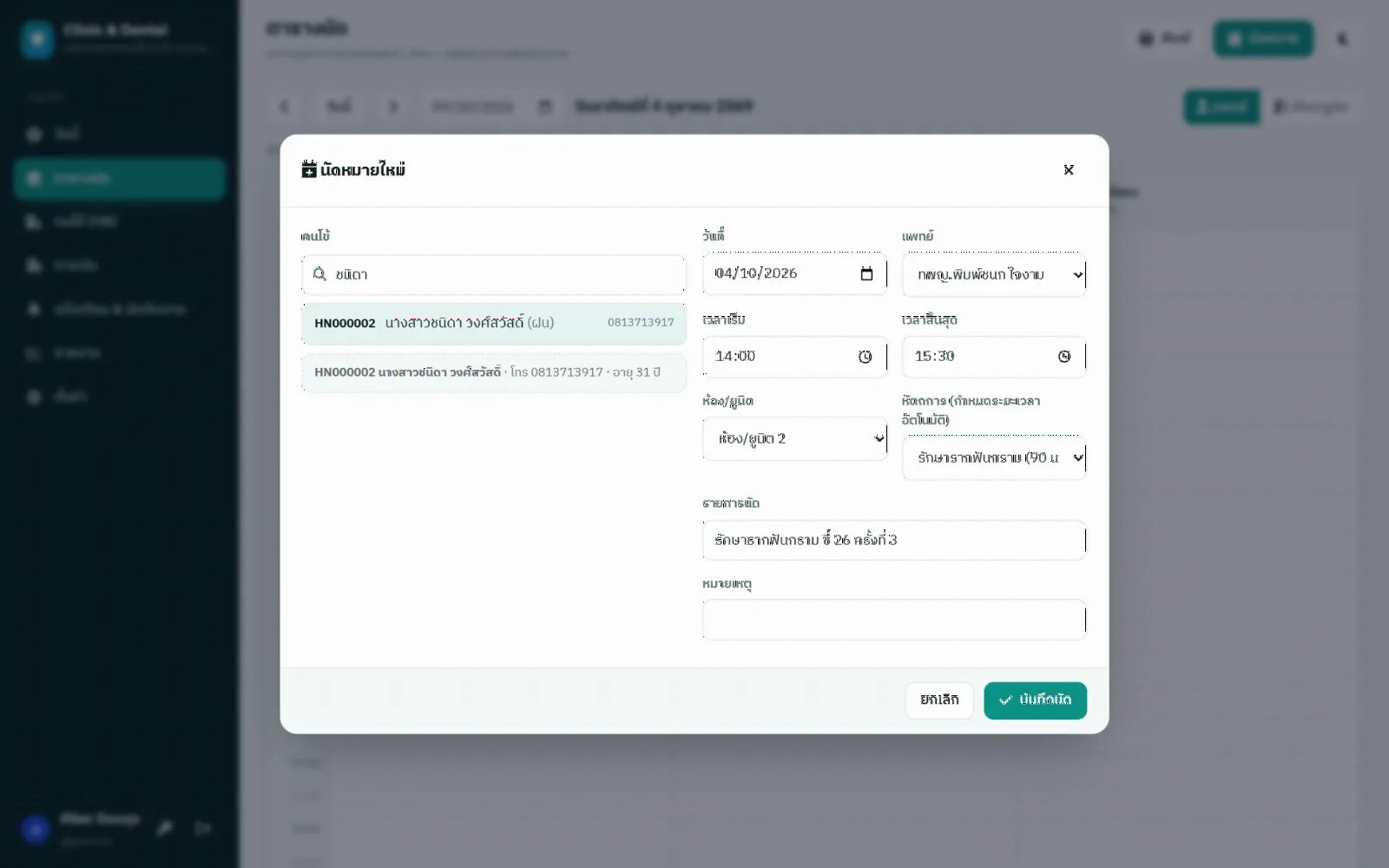The image size is (1389, 868).
Task: Click the key icon at sidebar bottom
Action: tap(164, 828)
